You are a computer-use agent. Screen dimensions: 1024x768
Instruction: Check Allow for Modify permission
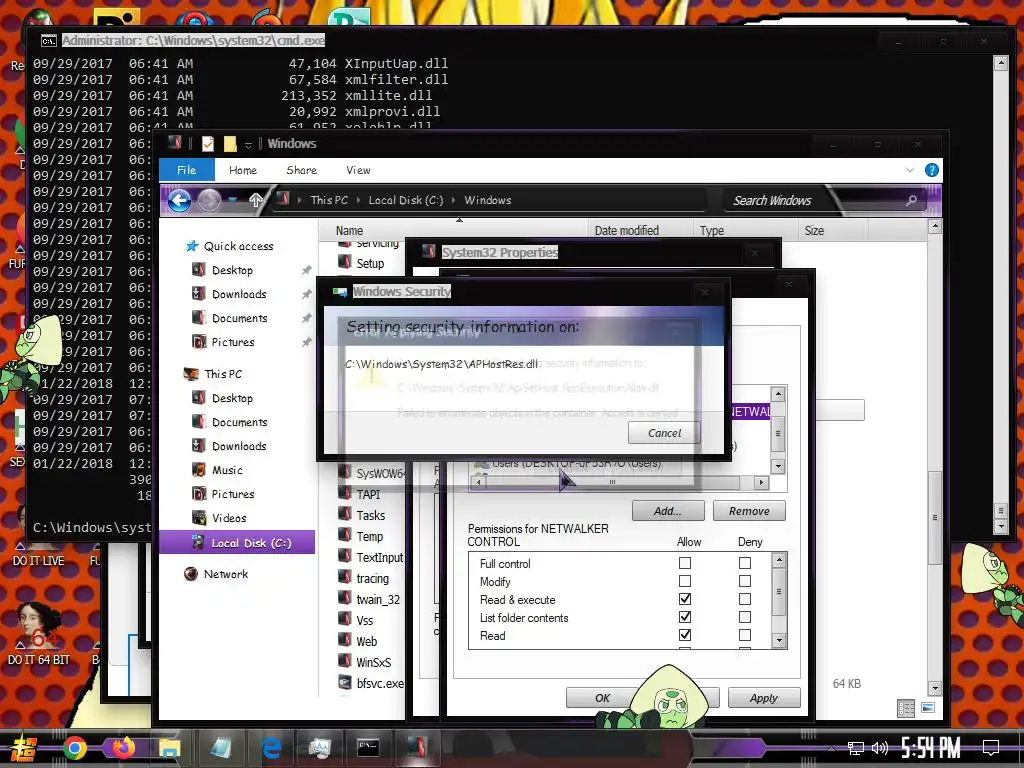pyautogui.click(x=684, y=581)
